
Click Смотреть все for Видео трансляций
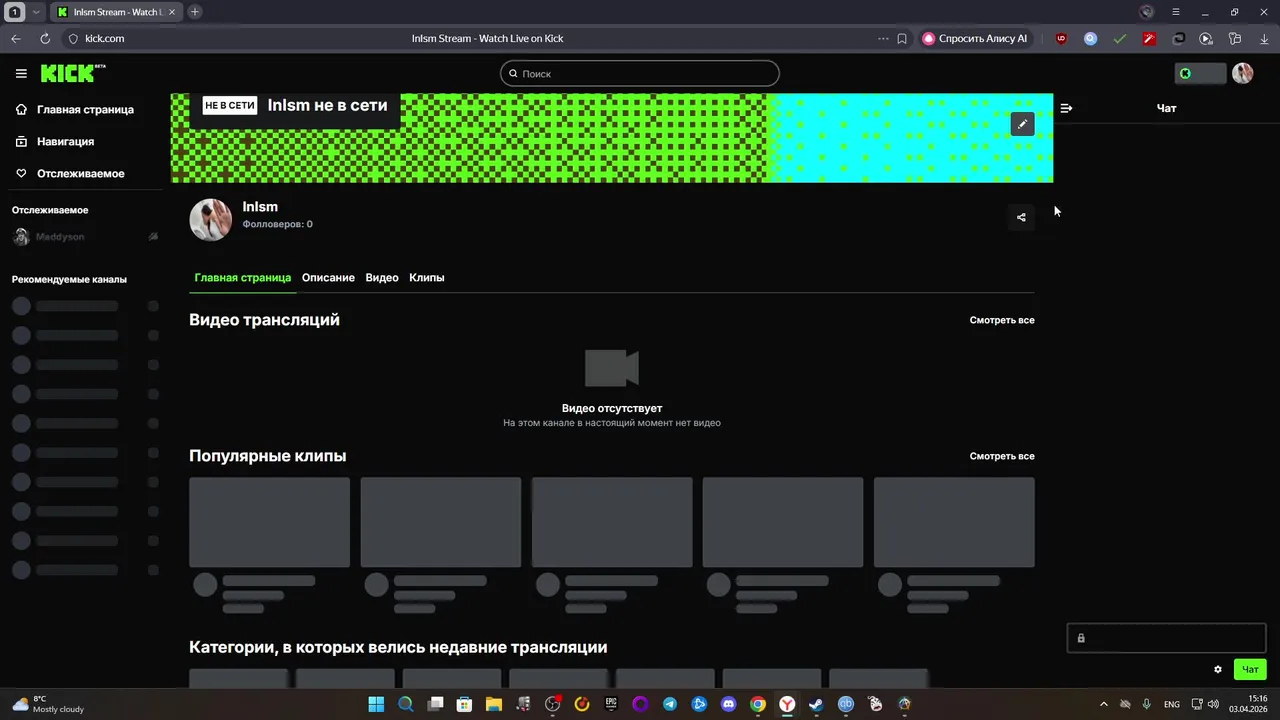coord(1002,320)
